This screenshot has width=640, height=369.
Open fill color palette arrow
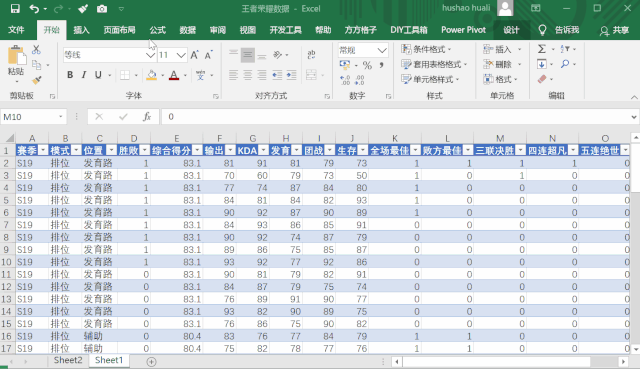[x=162, y=76]
